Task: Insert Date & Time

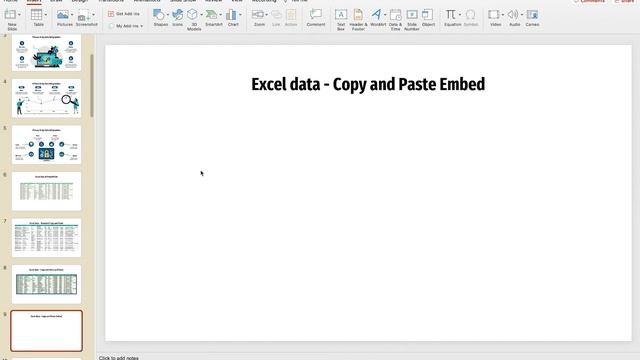Action: point(395,15)
